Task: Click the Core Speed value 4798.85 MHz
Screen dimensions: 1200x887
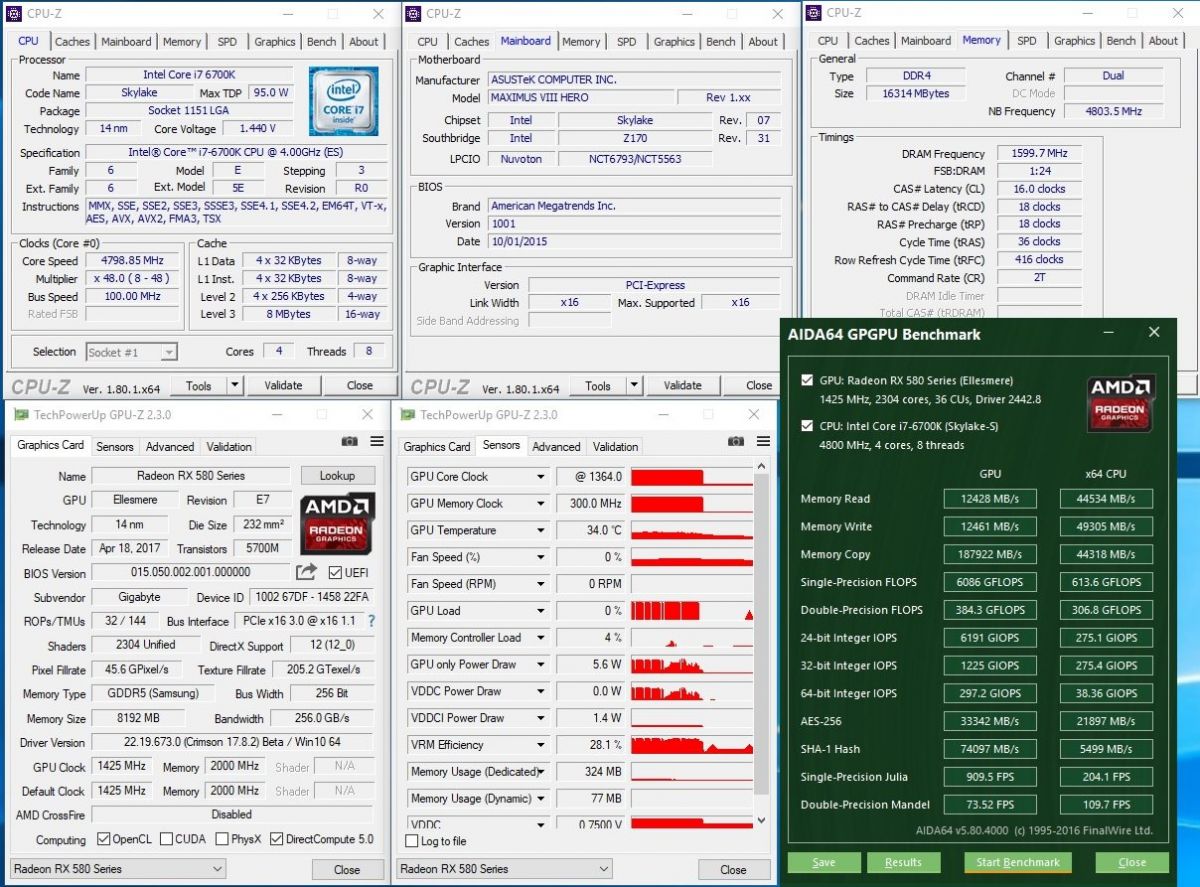Action: coord(133,261)
